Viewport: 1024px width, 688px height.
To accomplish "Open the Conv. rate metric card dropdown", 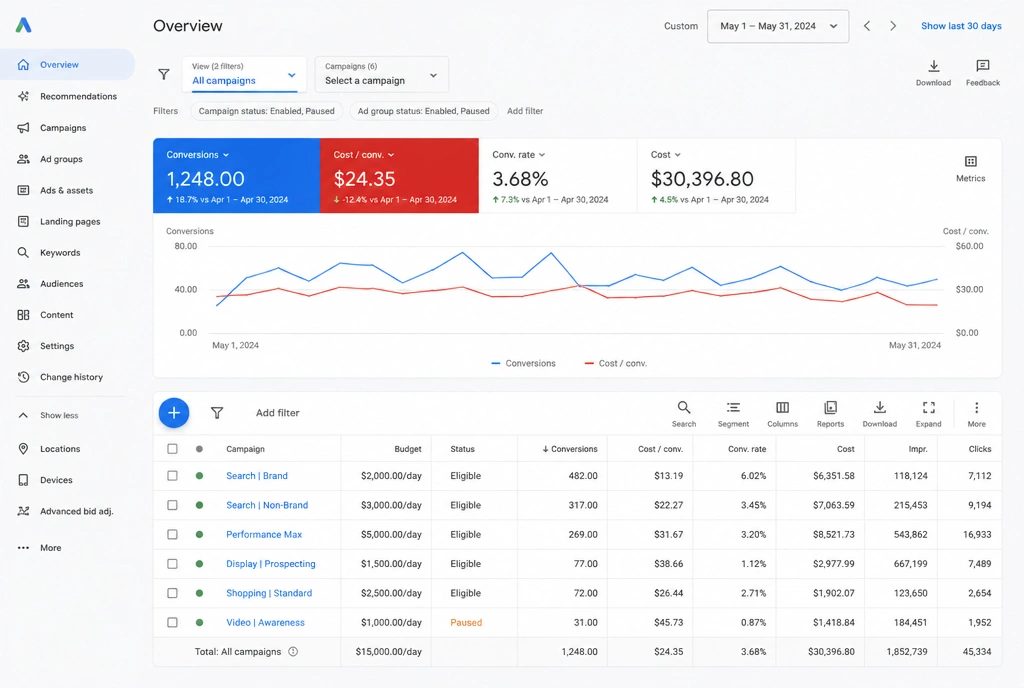I will 519,155.
